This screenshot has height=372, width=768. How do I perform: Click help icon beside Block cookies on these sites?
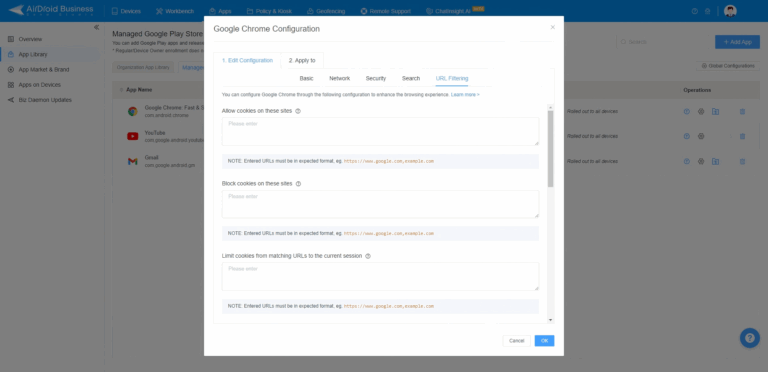point(298,184)
